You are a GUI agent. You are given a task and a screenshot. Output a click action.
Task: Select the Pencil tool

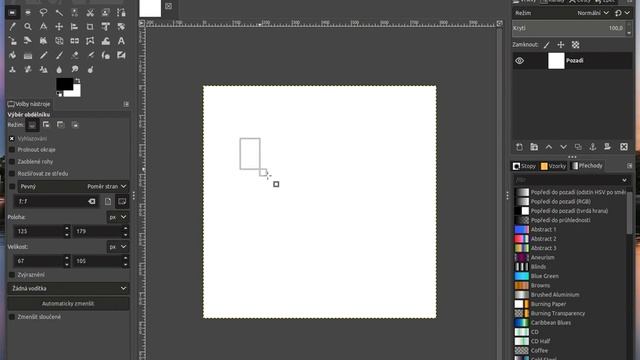[x=43, y=55]
